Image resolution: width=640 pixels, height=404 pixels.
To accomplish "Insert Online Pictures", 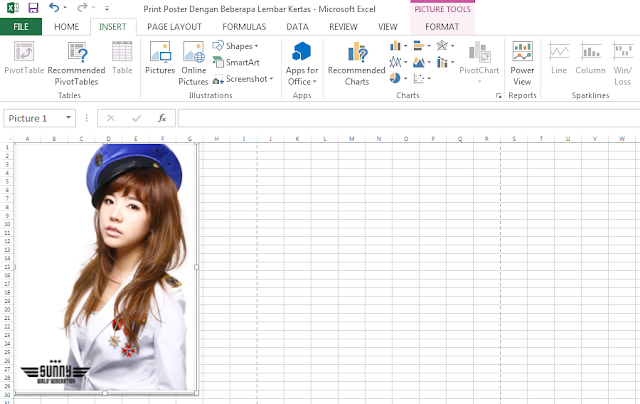I will click(x=193, y=64).
